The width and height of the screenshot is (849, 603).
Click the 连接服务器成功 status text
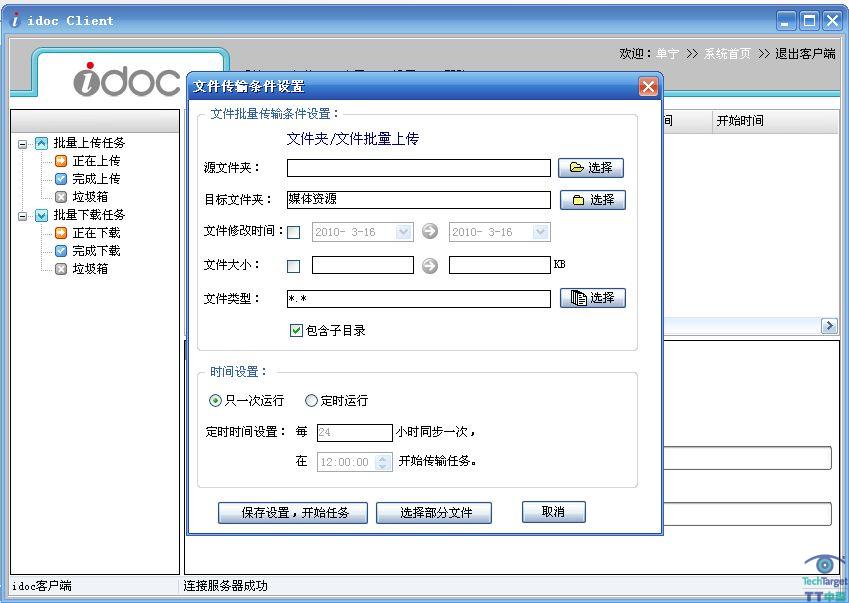click(225, 586)
